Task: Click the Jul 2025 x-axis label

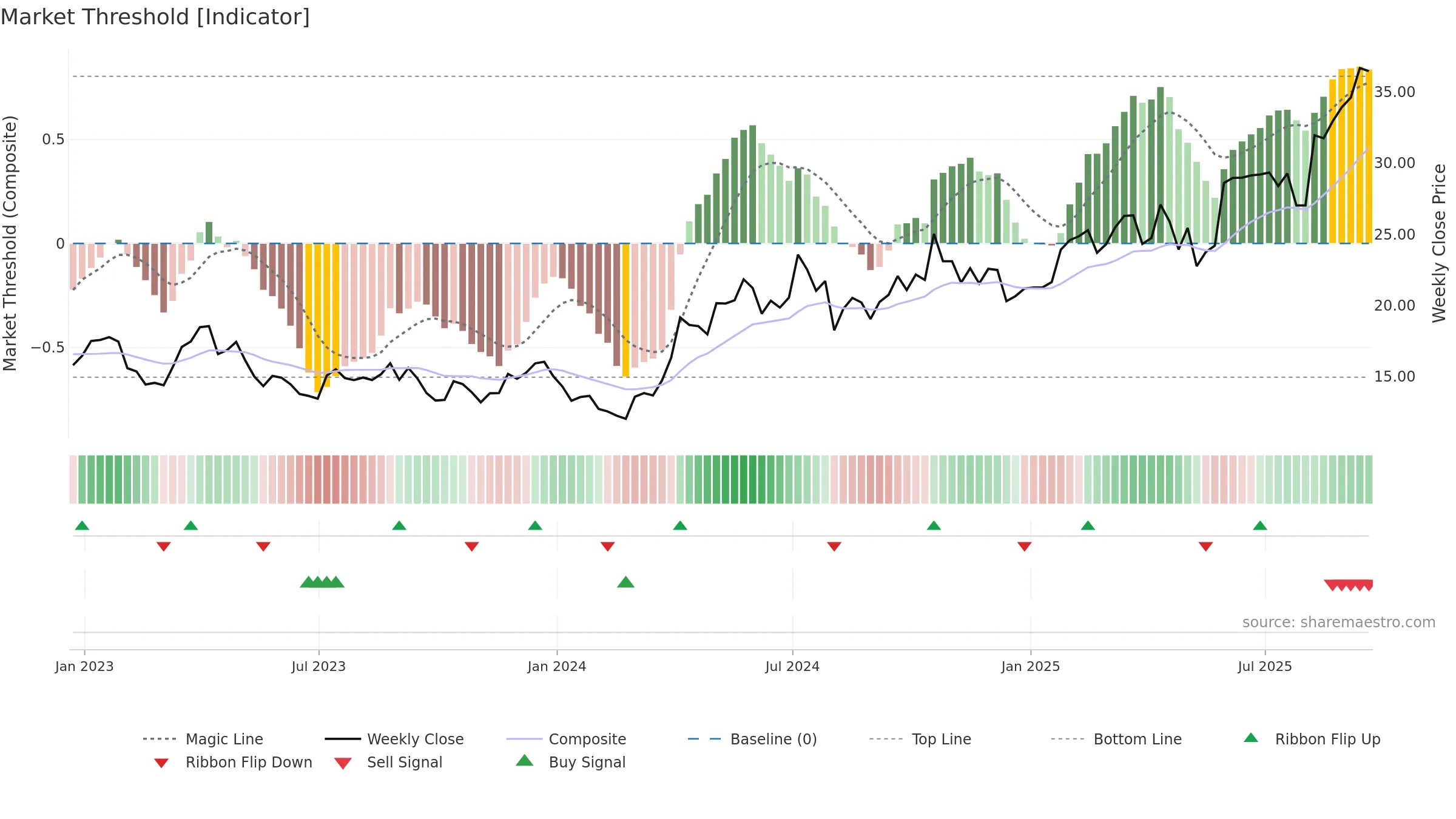Action: tap(1265, 666)
